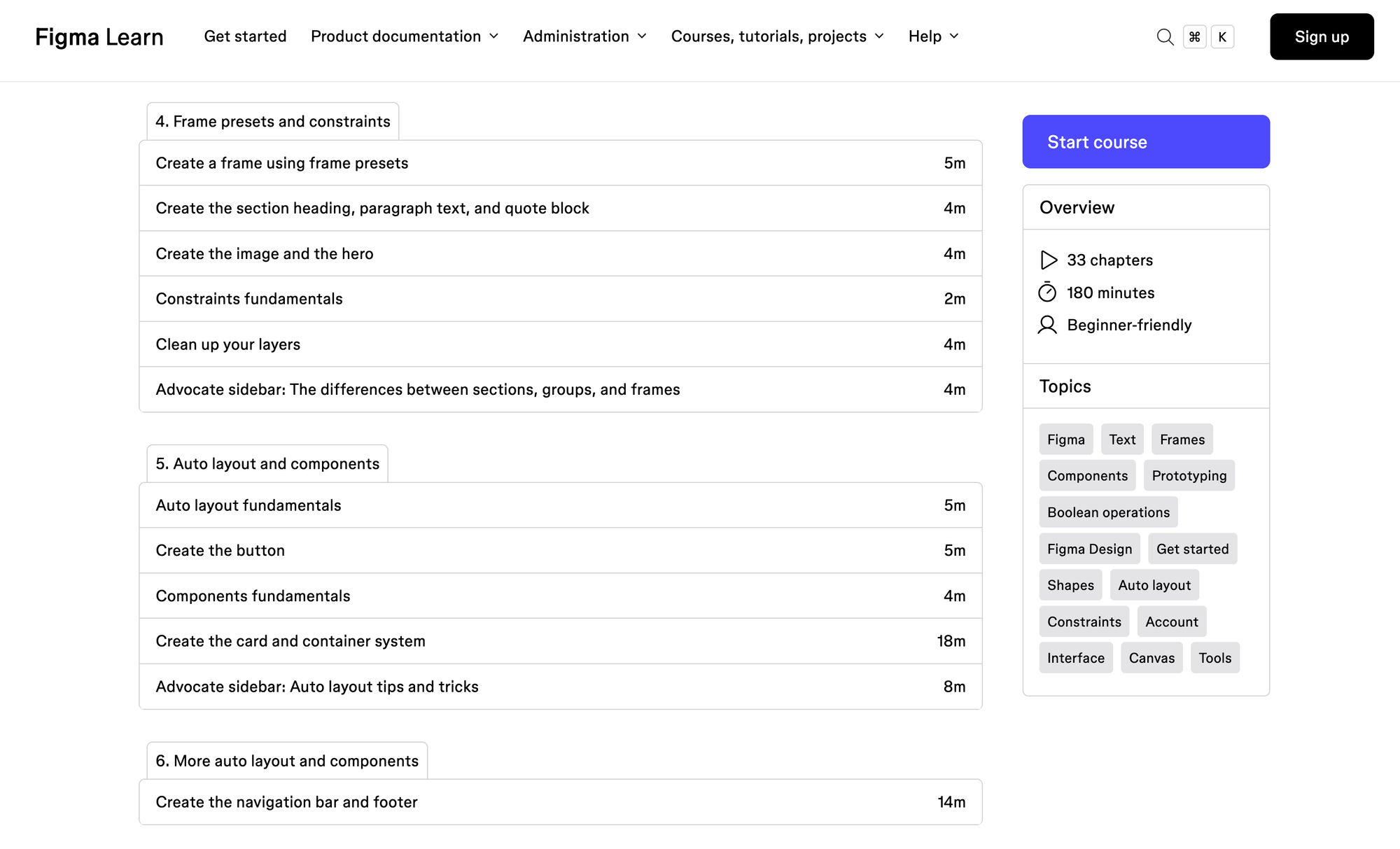Open the Figma Learn home logo
The height and width of the screenshot is (849, 1400).
[99, 37]
